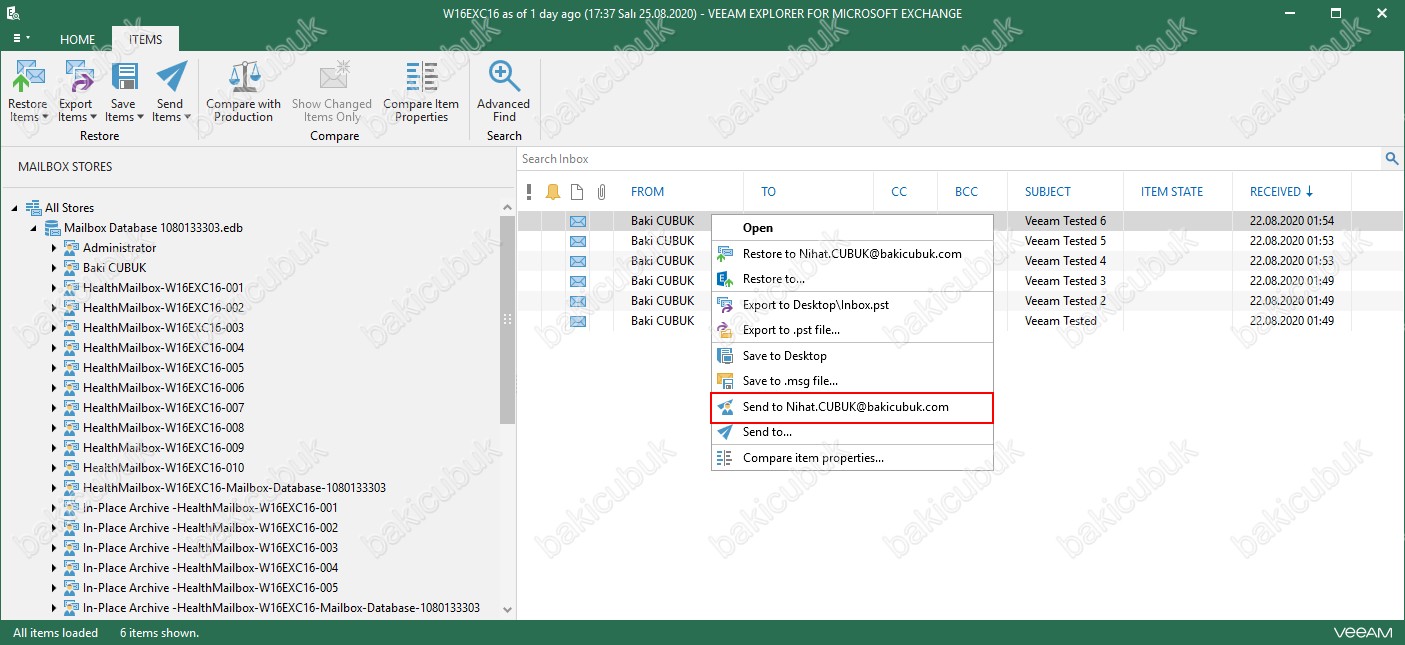The width and height of the screenshot is (1405, 645).
Task: Select the HealthMailbox-W16EXC16-007 tree item
Action: click(x=164, y=408)
